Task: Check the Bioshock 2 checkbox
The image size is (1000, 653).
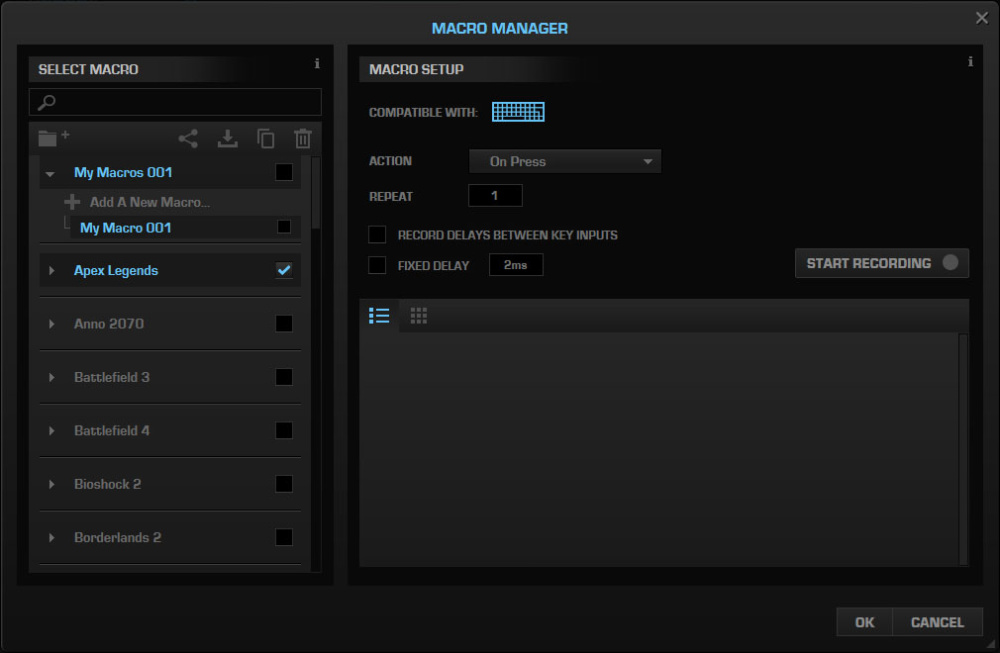Action: tap(284, 484)
